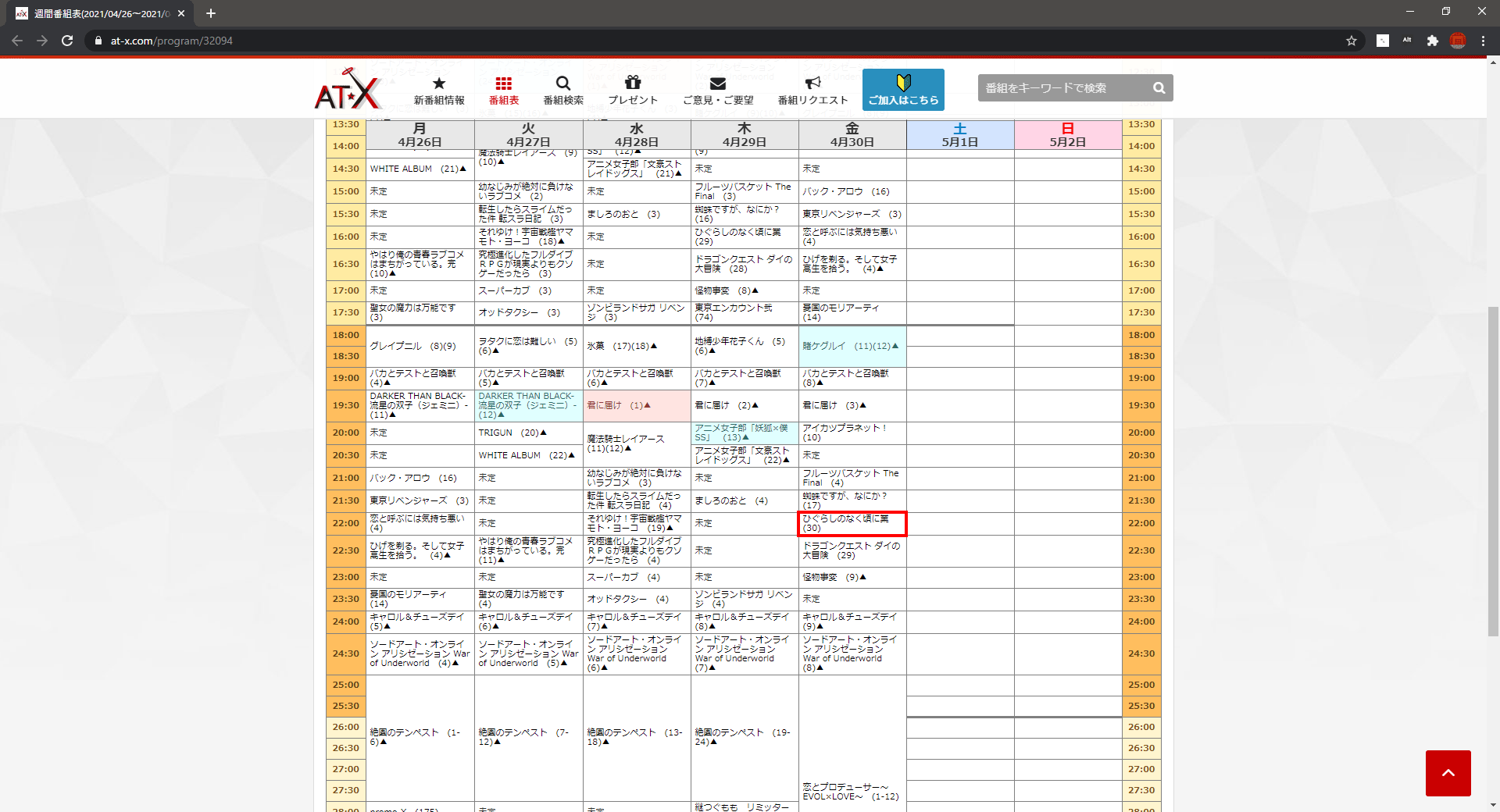This screenshot has width=1500, height=812.
Task: Select the 週間番組表 browser tab
Action: point(100,13)
